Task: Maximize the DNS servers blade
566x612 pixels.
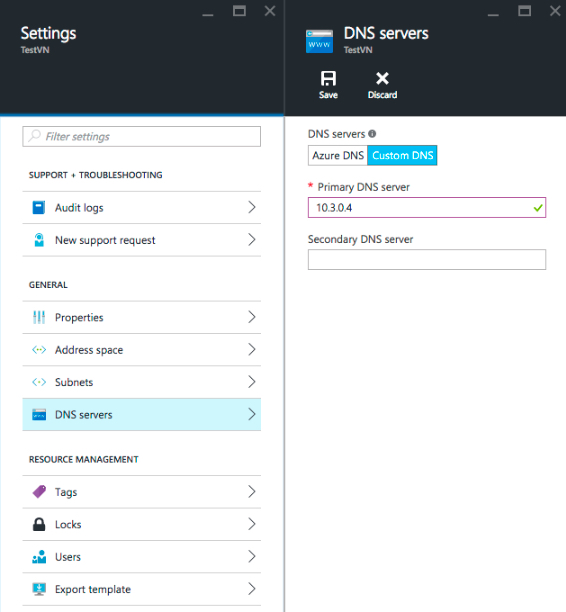Action: click(x=524, y=11)
